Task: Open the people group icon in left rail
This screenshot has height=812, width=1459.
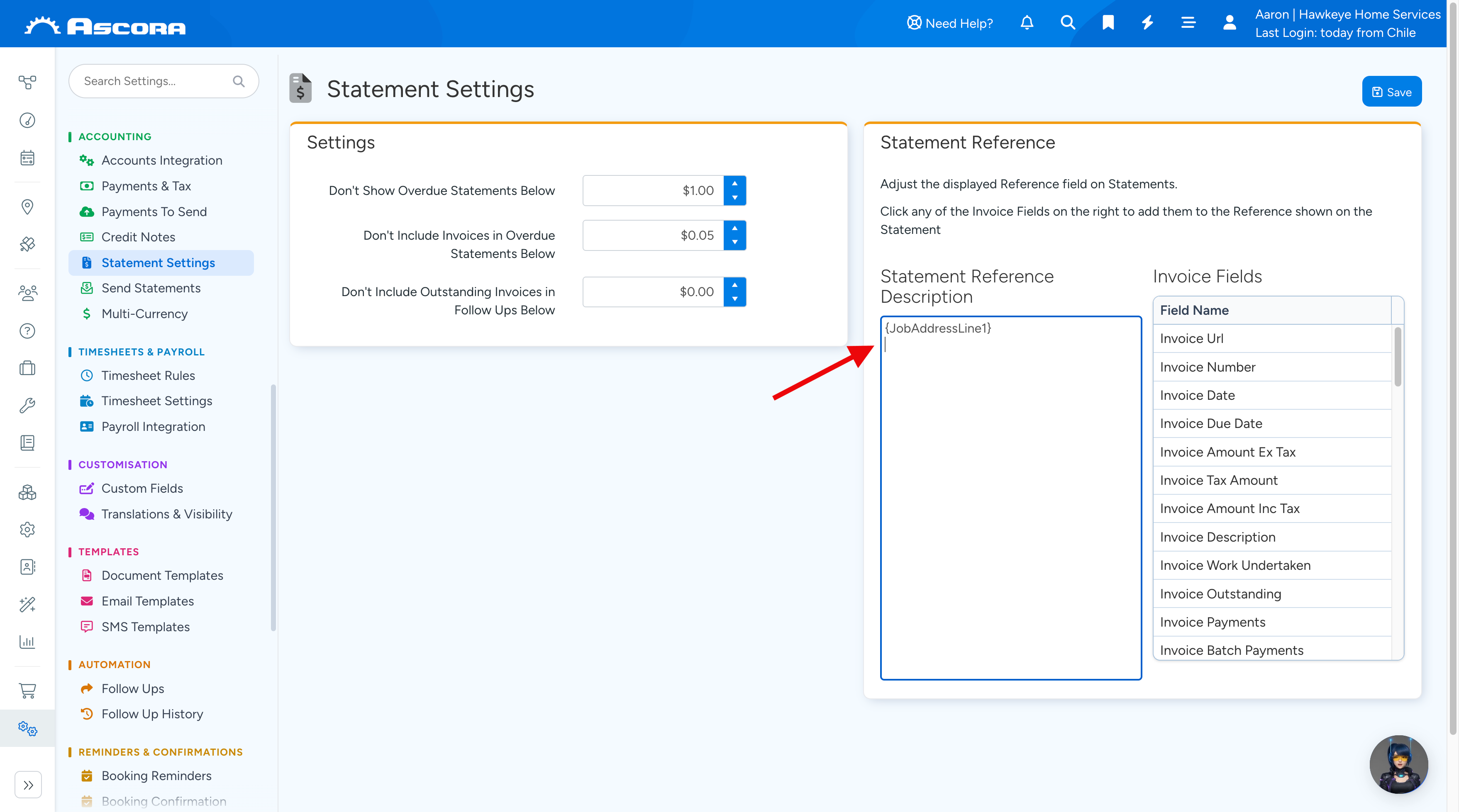Action: 27,293
